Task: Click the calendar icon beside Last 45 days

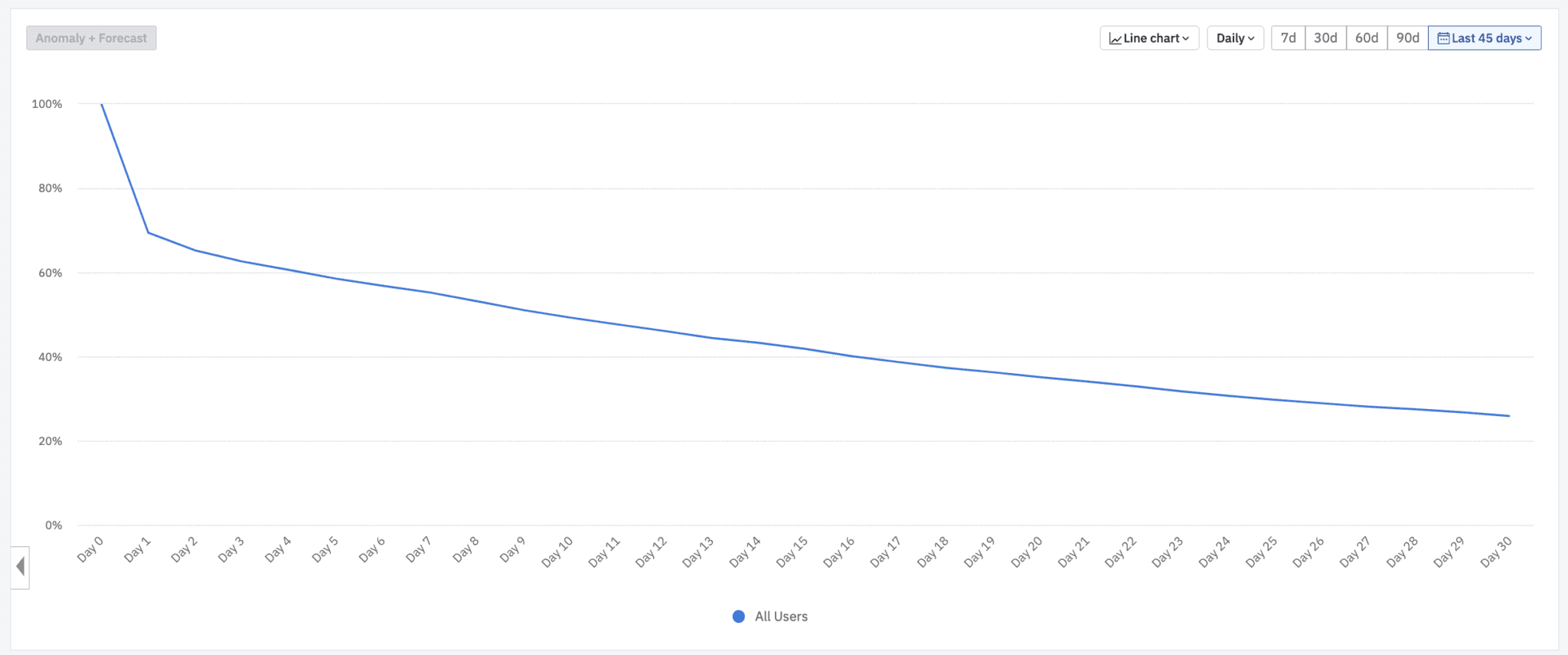Action: (1442, 38)
